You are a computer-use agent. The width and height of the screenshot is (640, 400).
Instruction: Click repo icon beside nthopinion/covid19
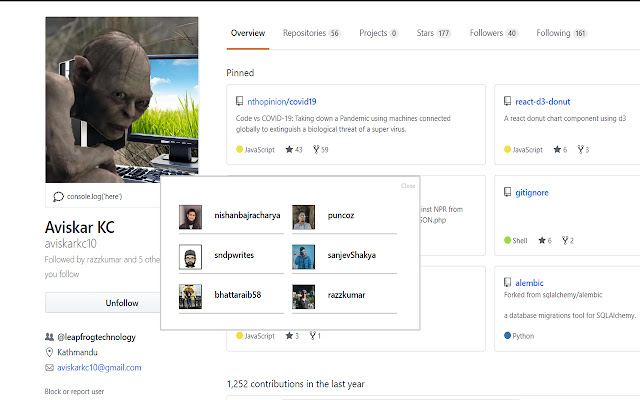[240, 101]
